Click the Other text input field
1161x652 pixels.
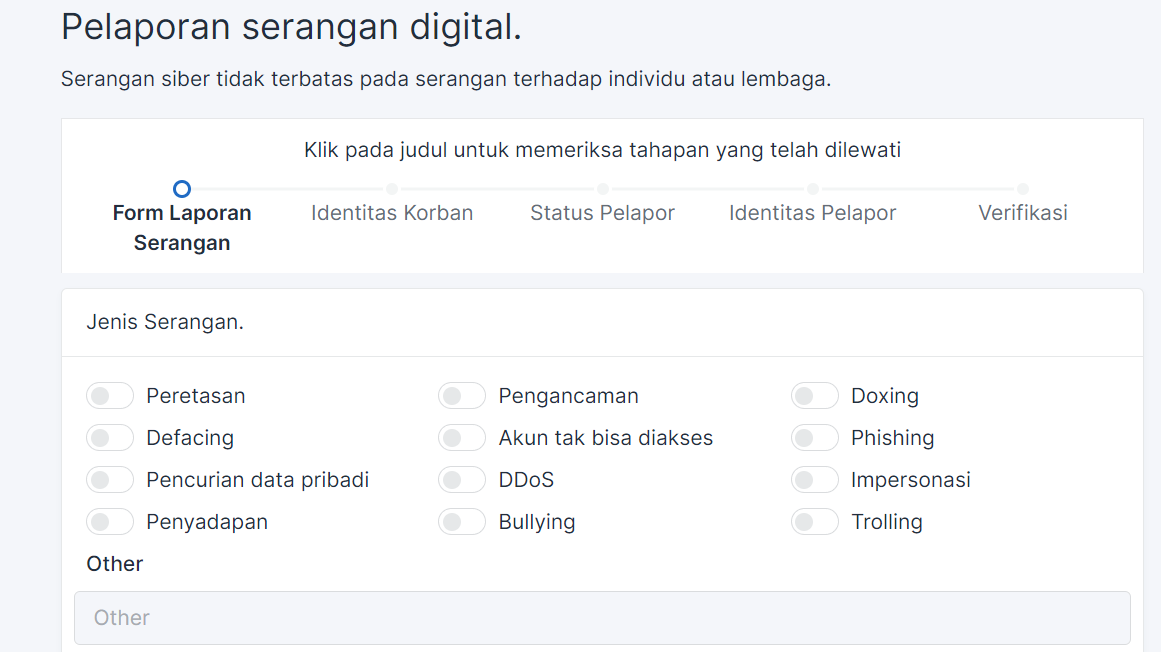pyautogui.click(x=602, y=618)
